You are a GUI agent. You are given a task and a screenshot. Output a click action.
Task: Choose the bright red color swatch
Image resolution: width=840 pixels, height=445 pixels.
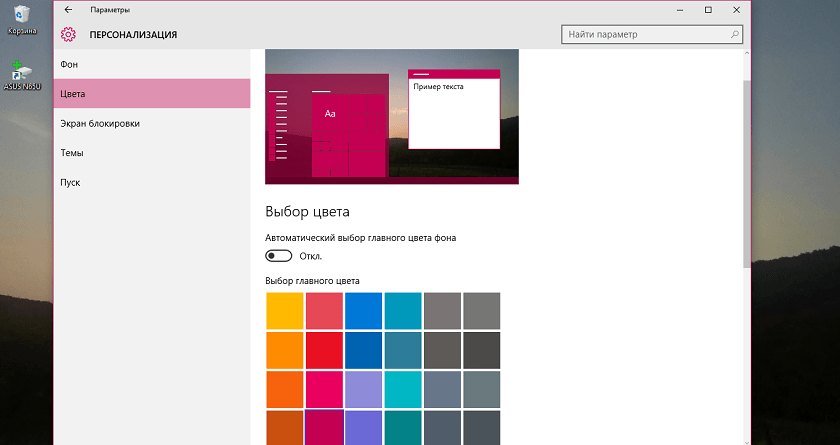click(x=324, y=350)
